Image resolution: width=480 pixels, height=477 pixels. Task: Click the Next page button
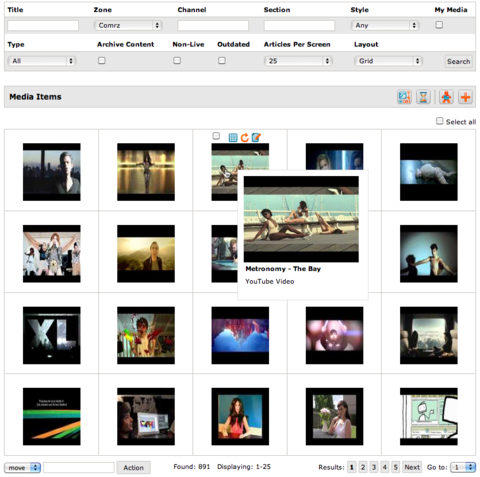pyautogui.click(x=412, y=467)
